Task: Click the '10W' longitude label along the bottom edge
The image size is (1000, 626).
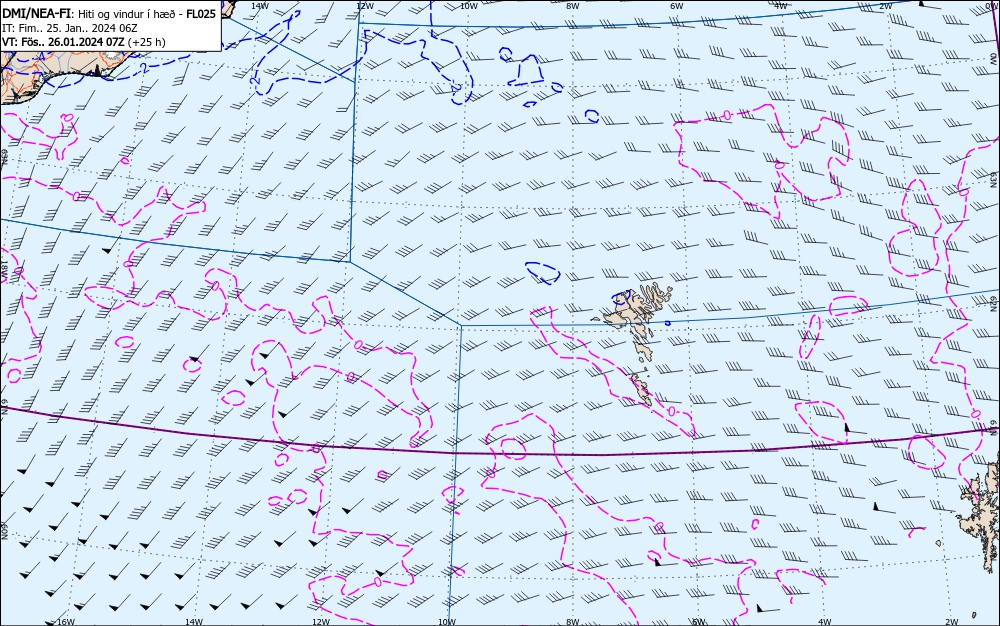Action: [447, 622]
